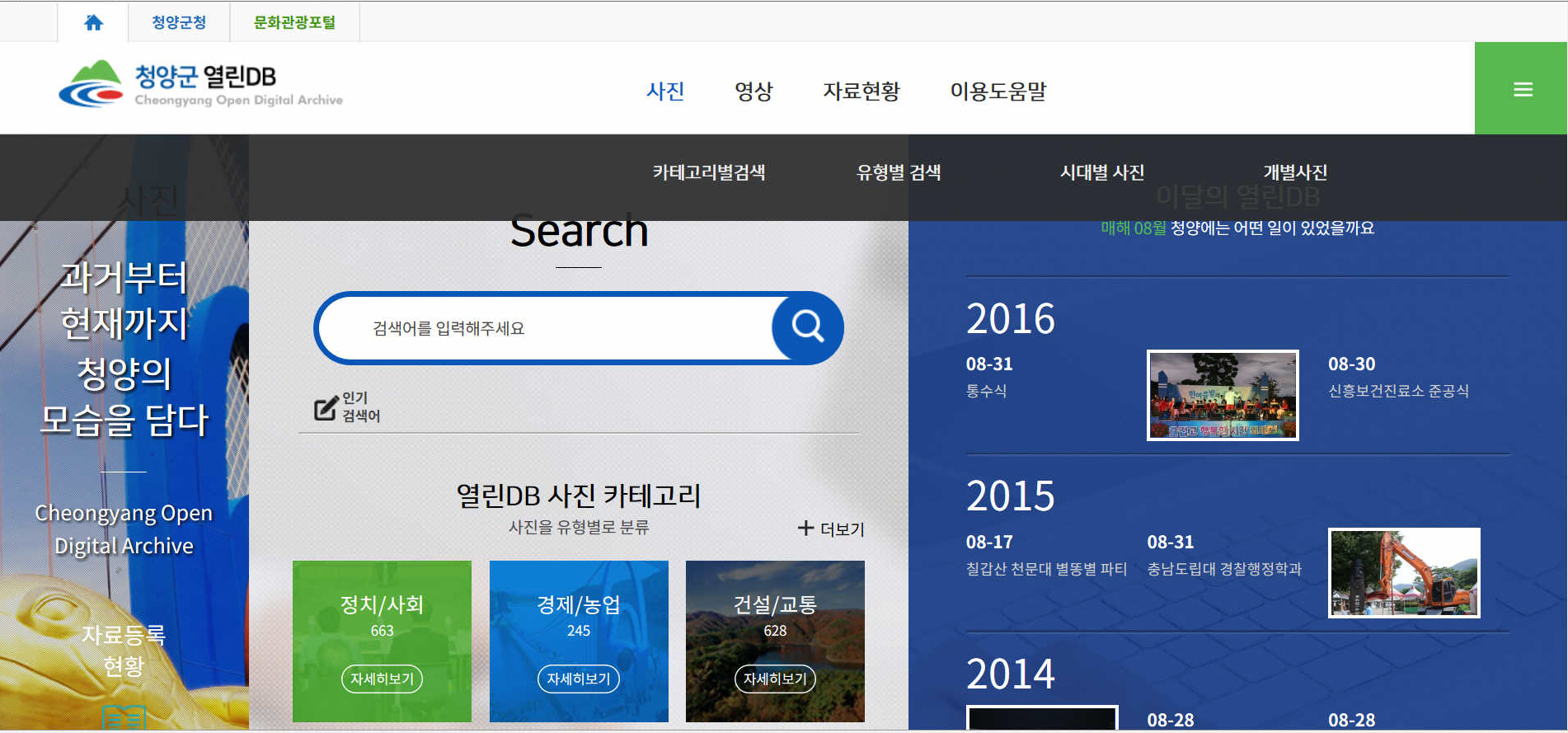This screenshot has width=1568, height=733.
Task: Select 영상 in main navigation
Action: pyautogui.click(x=753, y=91)
